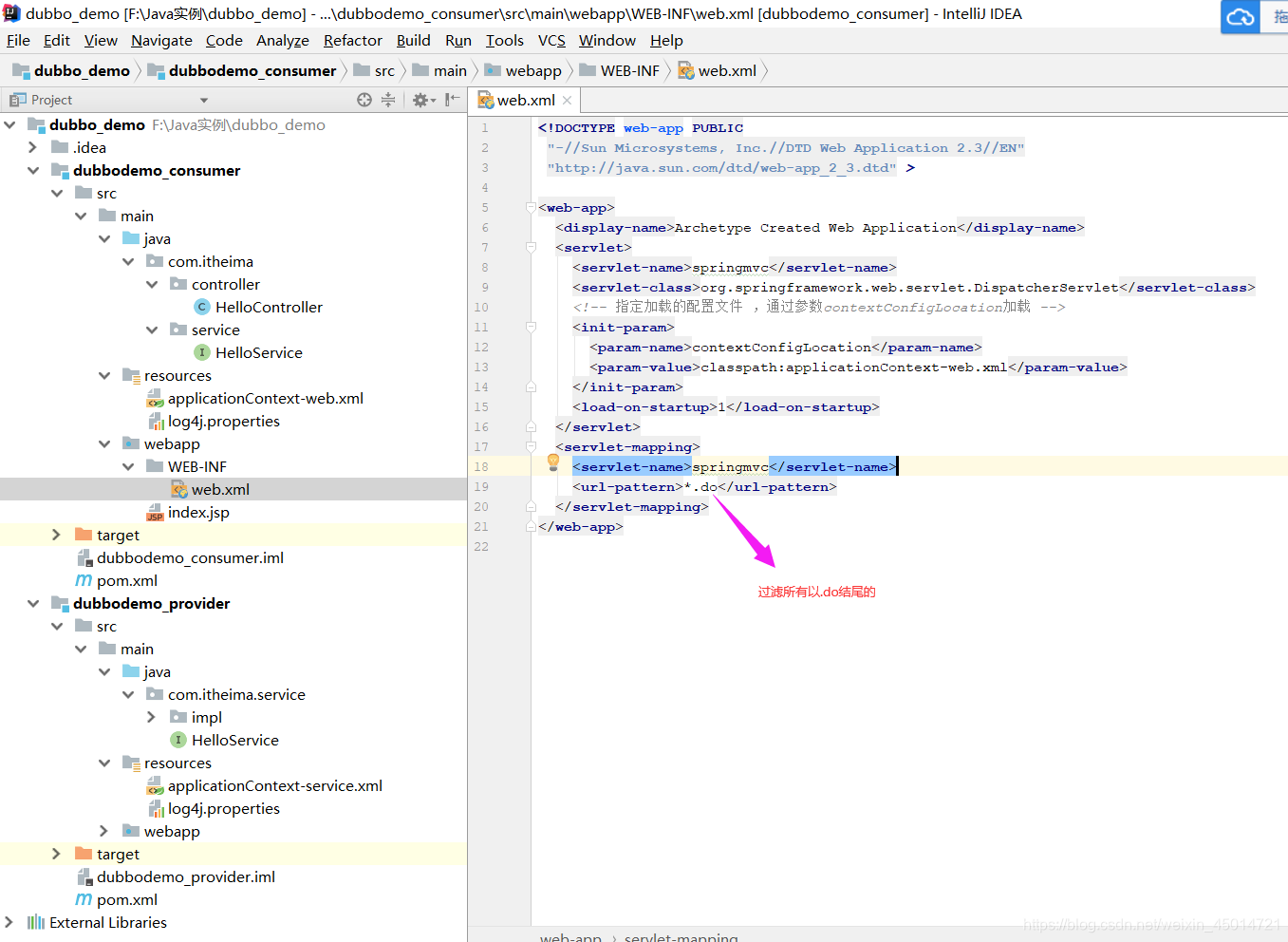Click the web.xml icon in breadcrumb bar

tap(686, 70)
